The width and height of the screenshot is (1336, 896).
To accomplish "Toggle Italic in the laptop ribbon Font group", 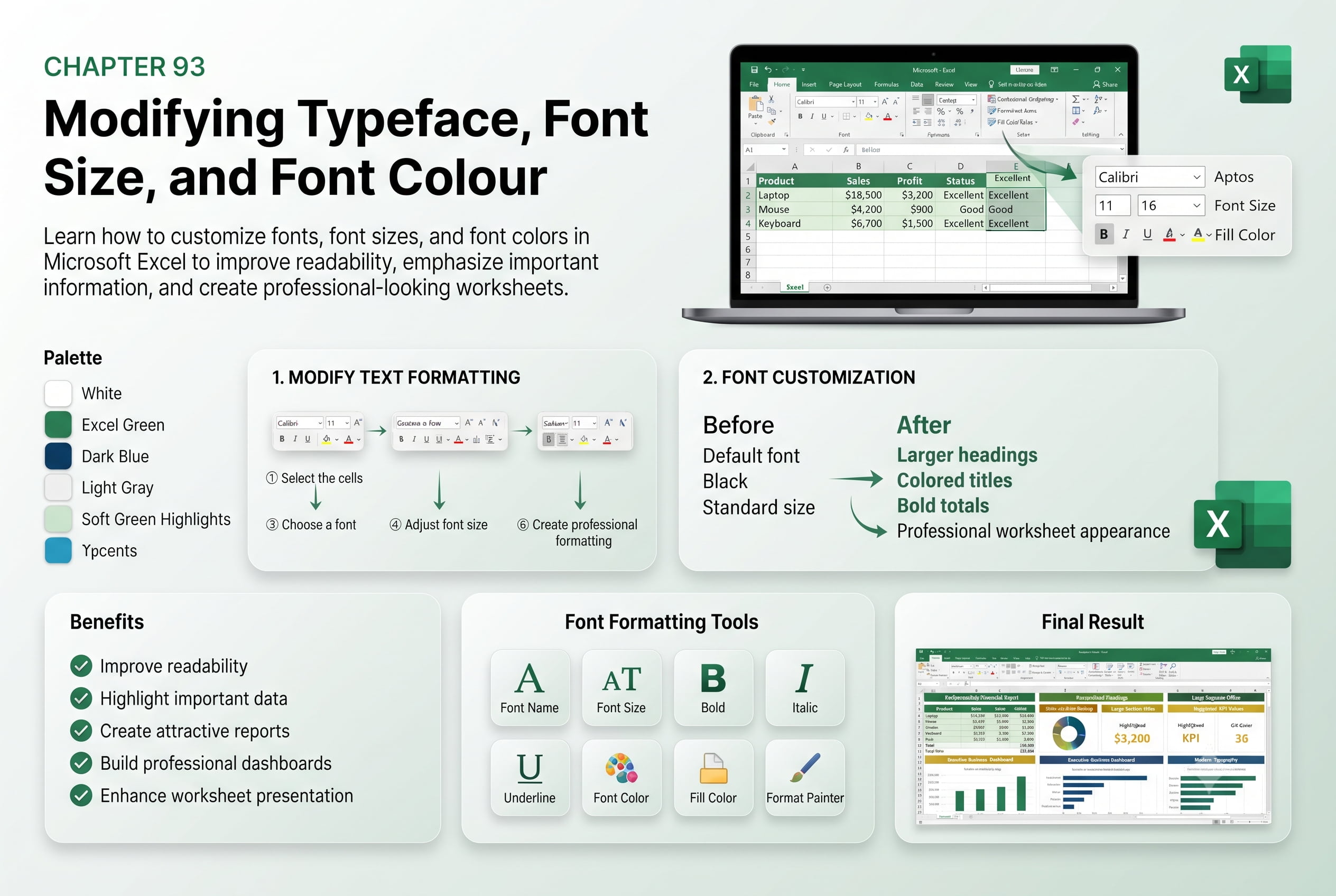I will click(x=812, y=117).
